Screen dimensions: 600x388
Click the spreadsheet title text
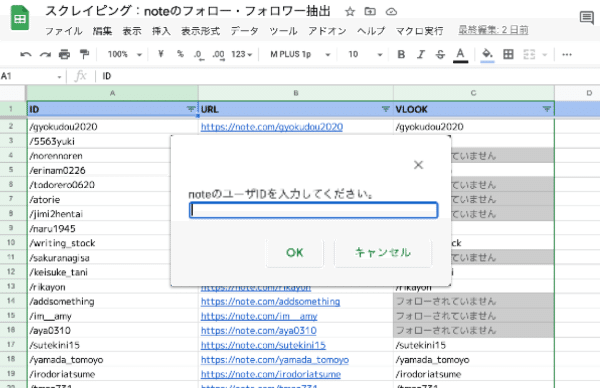pyautogui.click(x=188, y=11)
